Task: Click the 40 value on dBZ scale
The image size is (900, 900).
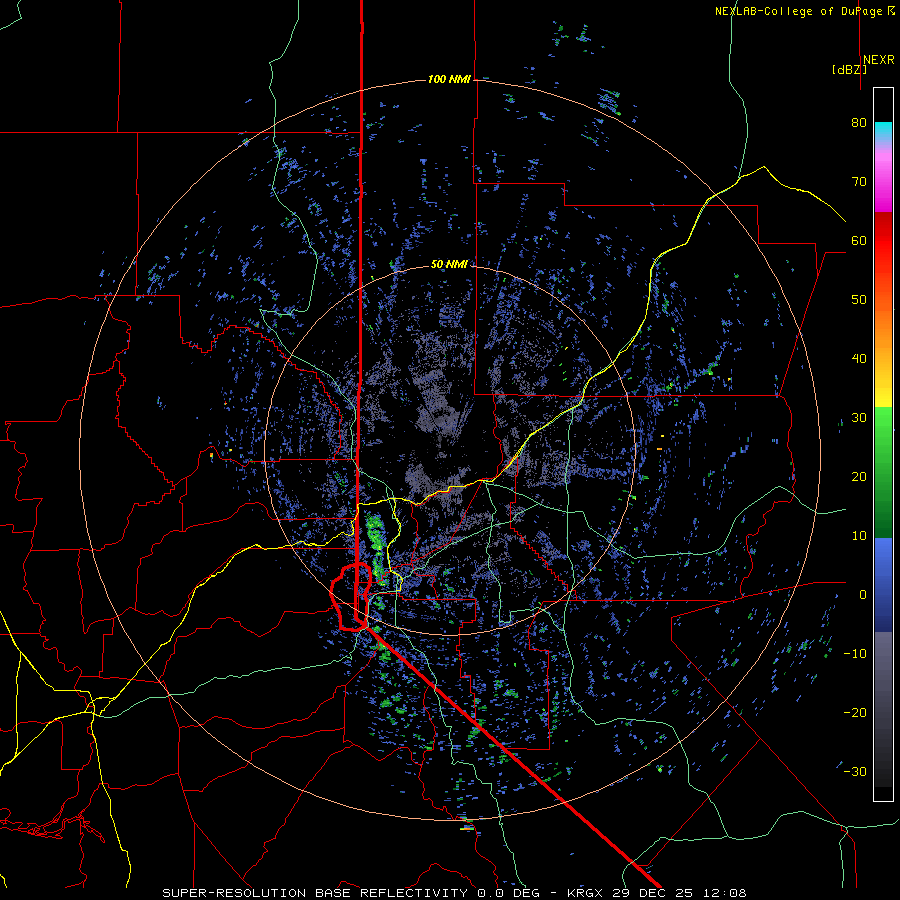Action: coord(859,359)
